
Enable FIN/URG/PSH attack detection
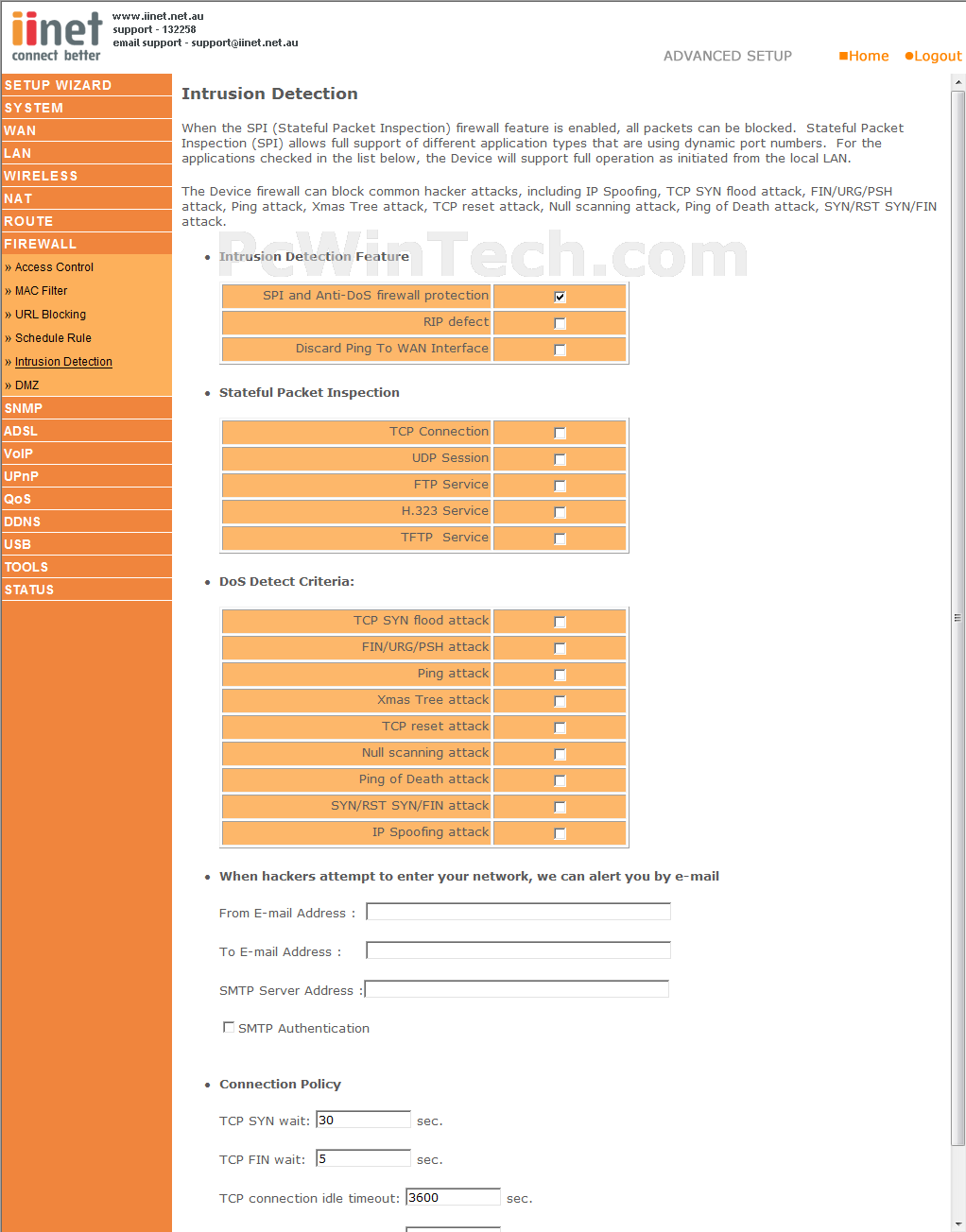coord(560,648)
